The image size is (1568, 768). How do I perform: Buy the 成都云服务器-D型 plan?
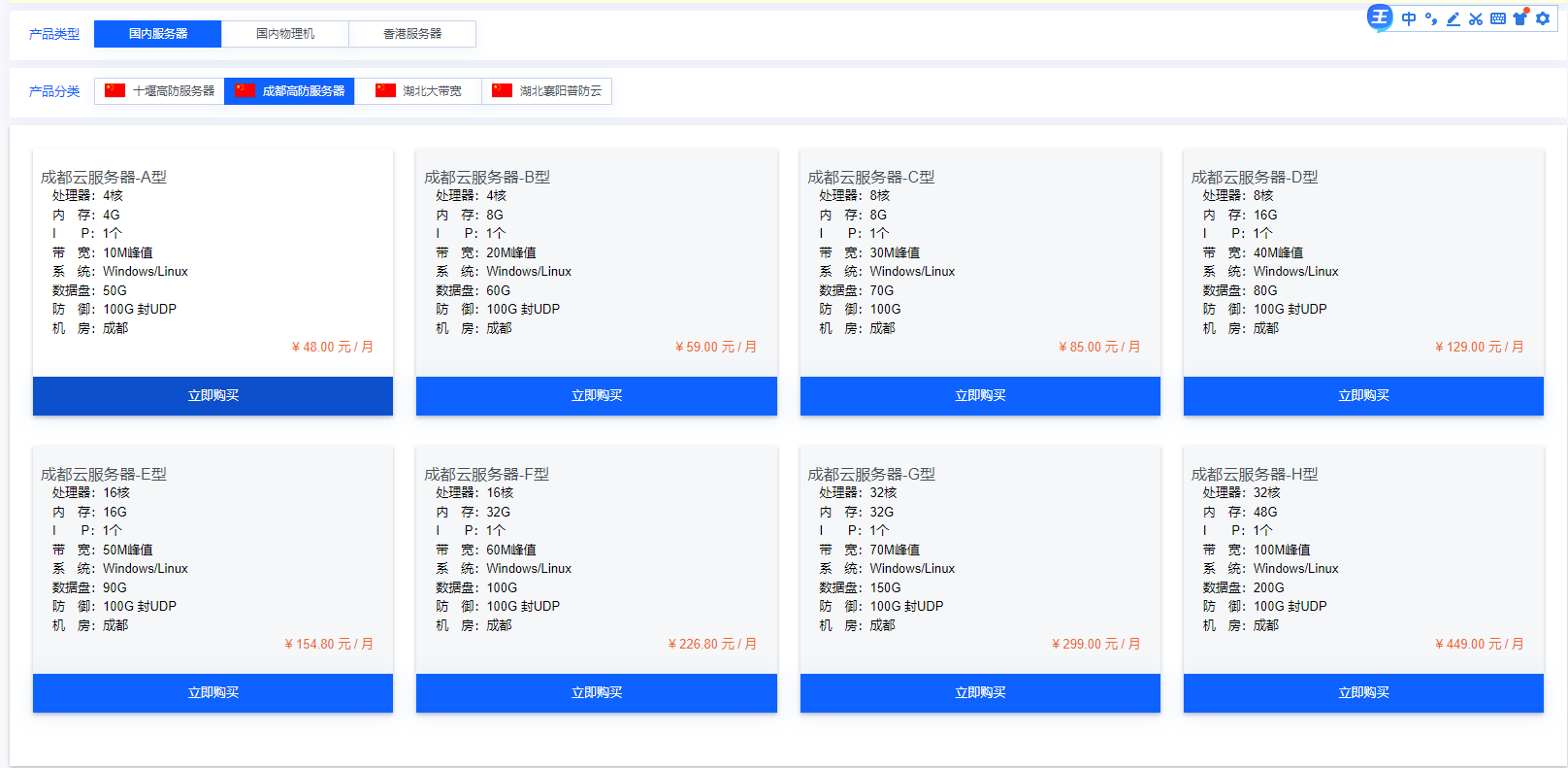[x=1363, y=396]
